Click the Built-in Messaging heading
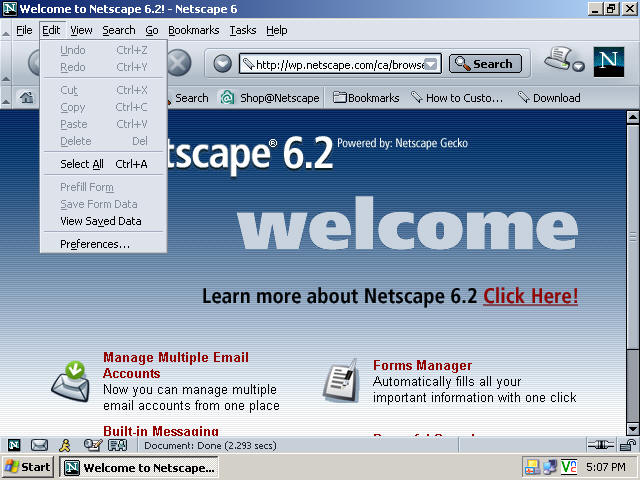The width and height of the screenshot is (640, 480). (161, 431)
